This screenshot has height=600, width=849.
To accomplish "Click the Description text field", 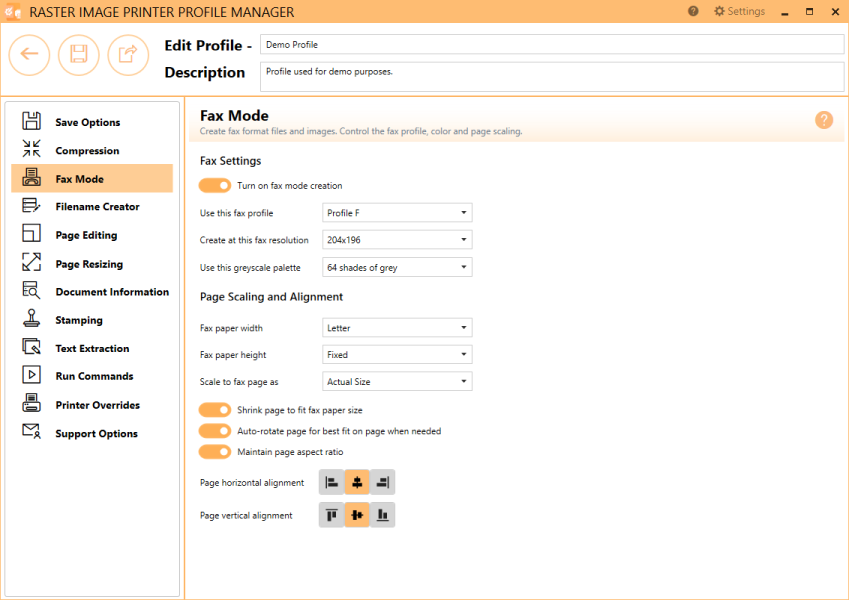I will click(552, 76).
